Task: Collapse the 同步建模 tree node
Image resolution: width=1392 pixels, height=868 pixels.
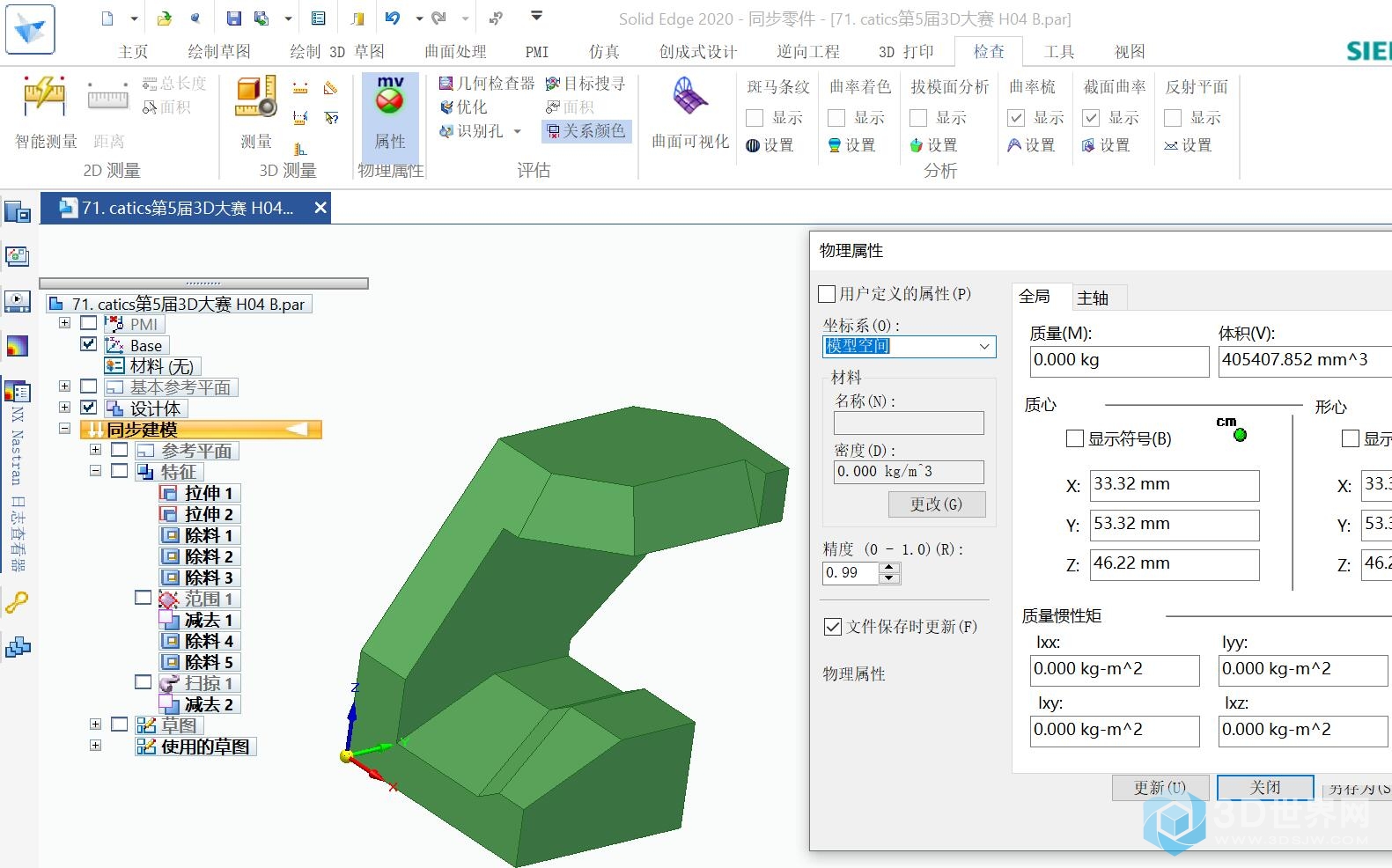Action: [64, 429]
